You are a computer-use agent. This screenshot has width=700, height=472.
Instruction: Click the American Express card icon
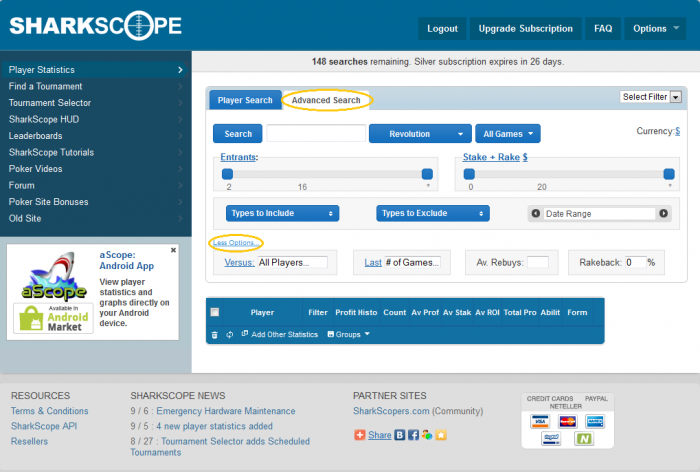pos(595,421)
